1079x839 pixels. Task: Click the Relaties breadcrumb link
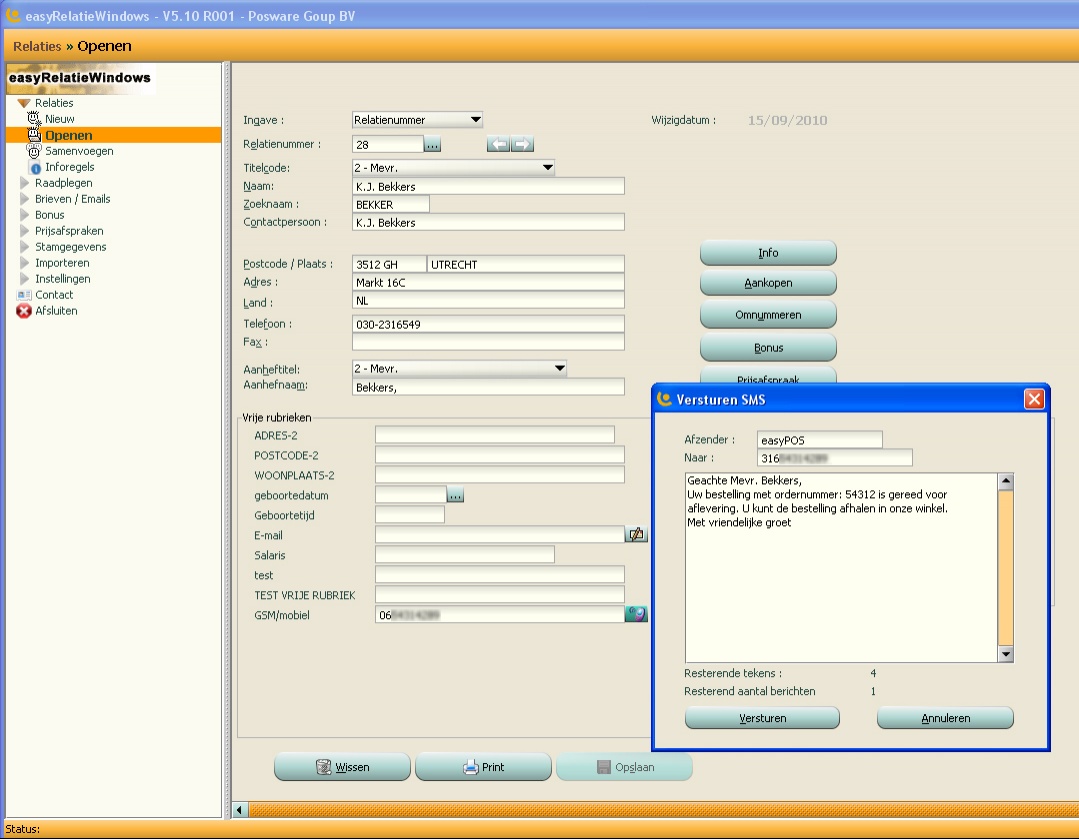(x=37, y=46)
